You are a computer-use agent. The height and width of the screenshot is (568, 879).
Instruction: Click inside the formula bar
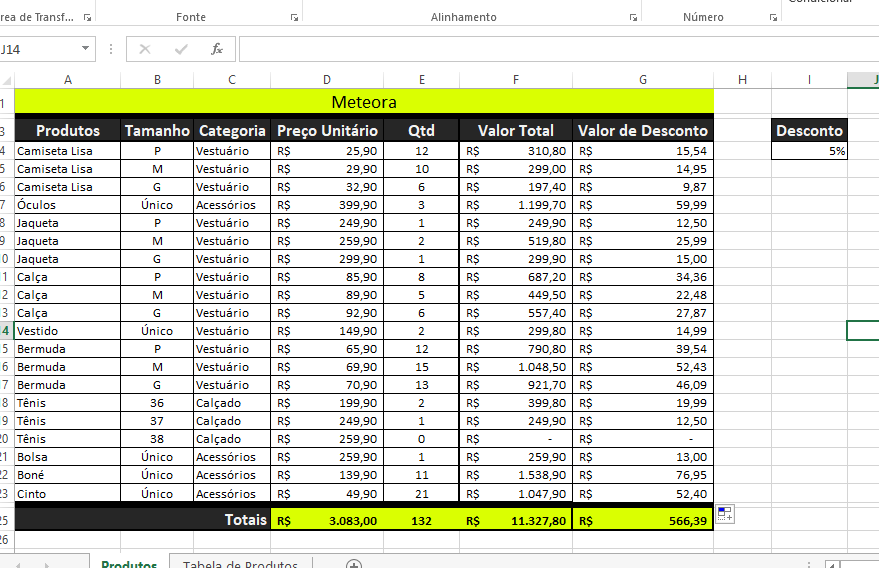pyautogui.click(x=559, y=49)
